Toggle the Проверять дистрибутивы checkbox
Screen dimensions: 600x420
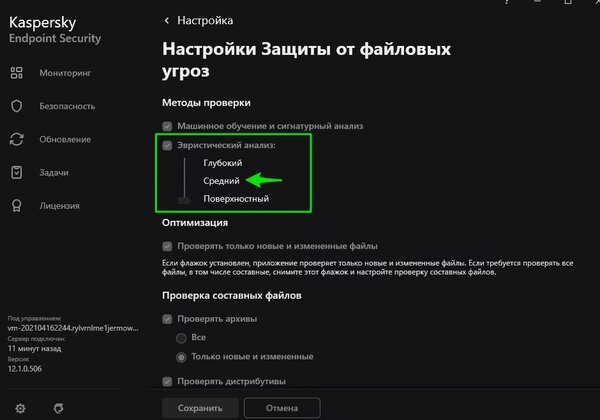pos(167,381)
